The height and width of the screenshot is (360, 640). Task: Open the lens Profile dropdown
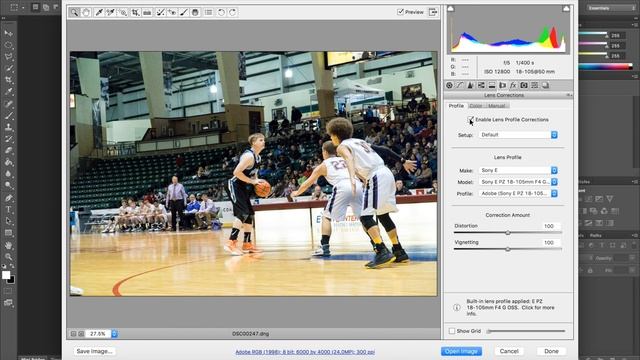518,193
